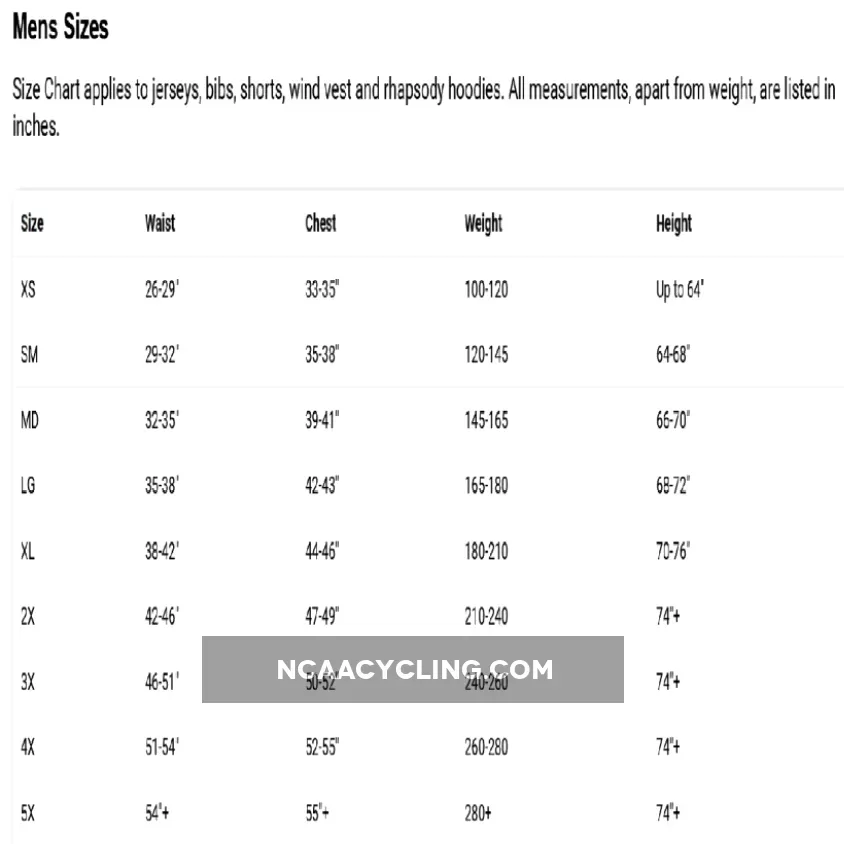Click the LG size row label
Screen dimensions: 844x844
28,485
